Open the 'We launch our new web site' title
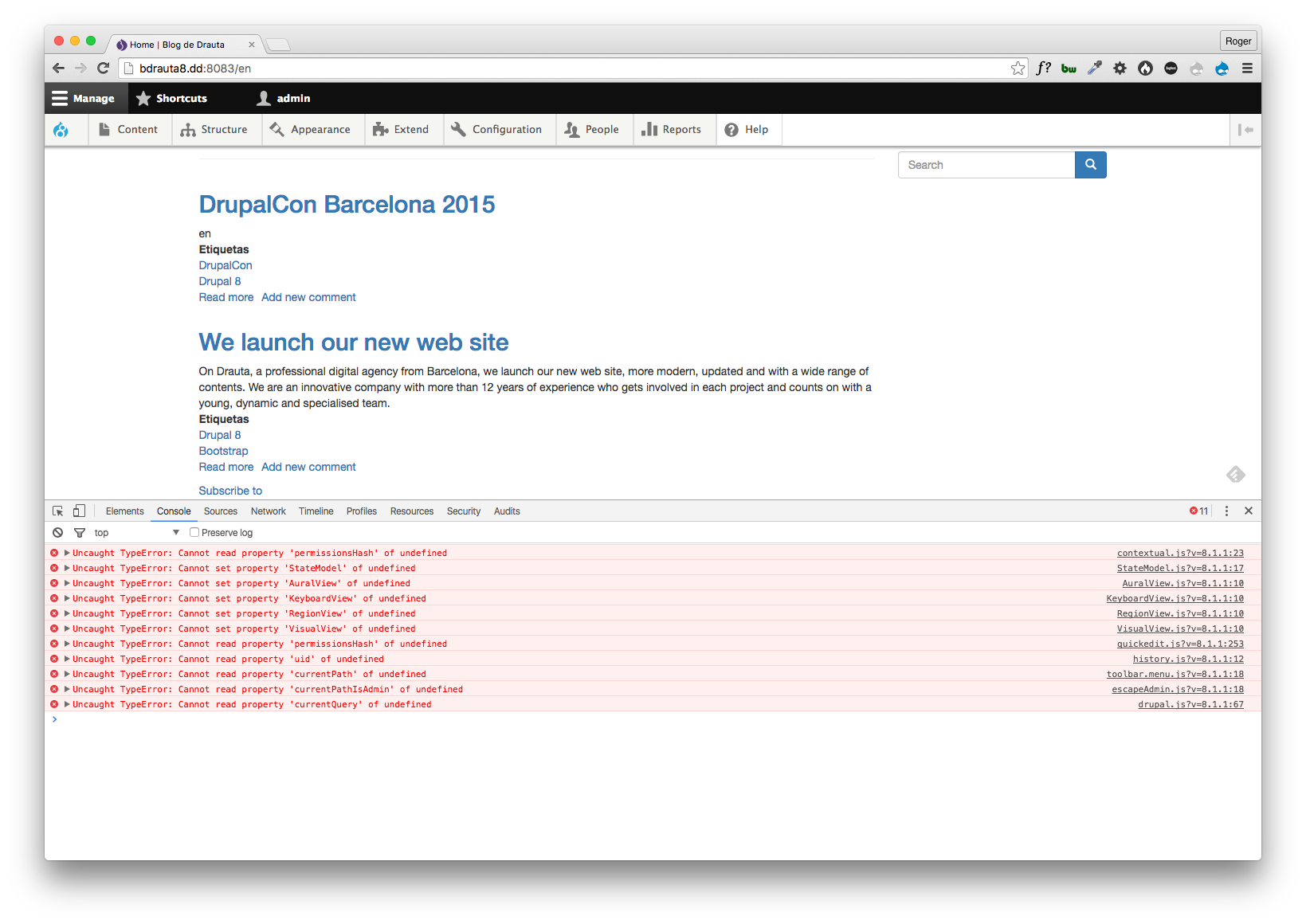The width and height of the screenshot is (1306, 924). [354, 343]
